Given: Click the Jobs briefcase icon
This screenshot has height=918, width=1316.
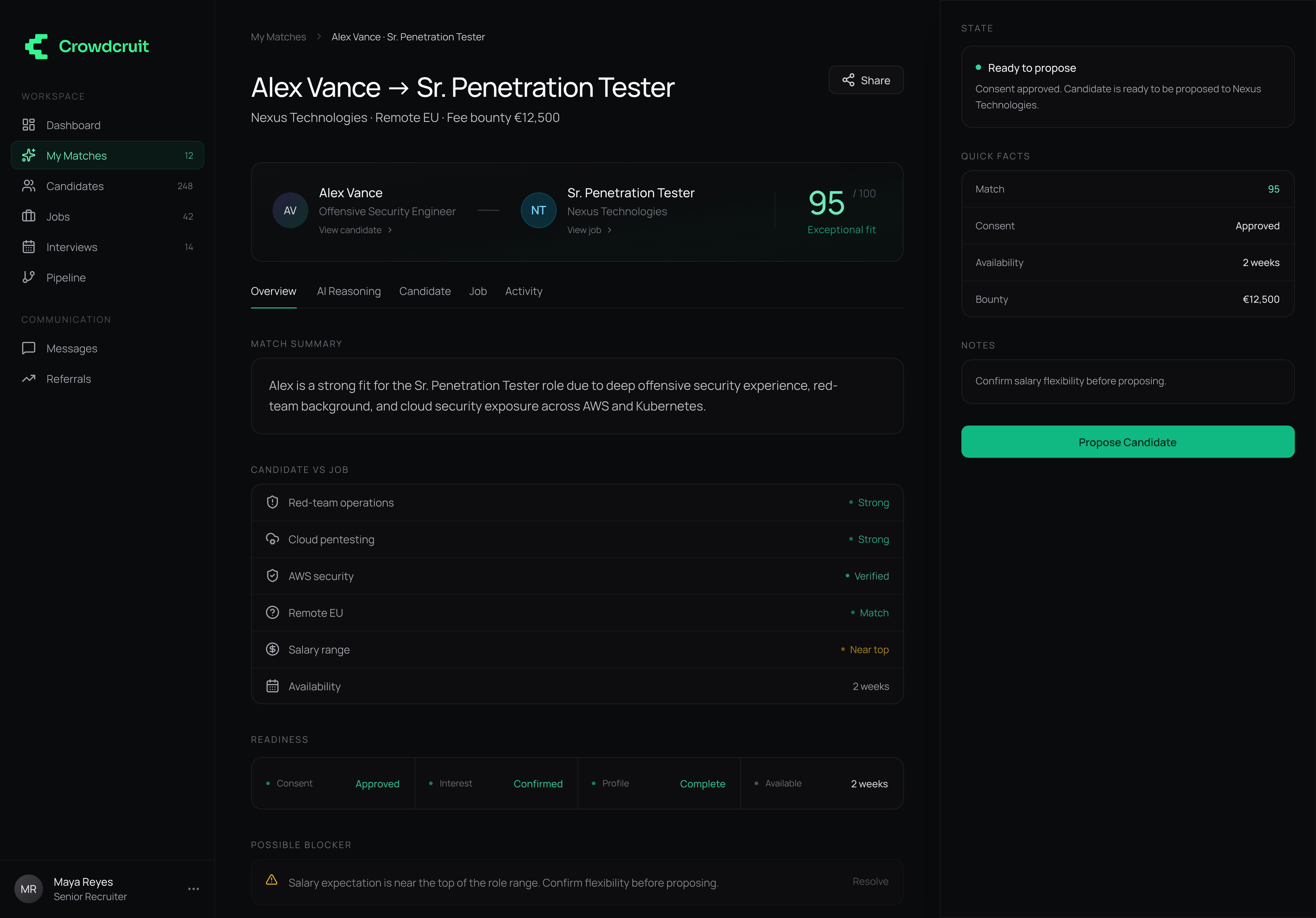Looking at the screenshot, I should 29,216.
